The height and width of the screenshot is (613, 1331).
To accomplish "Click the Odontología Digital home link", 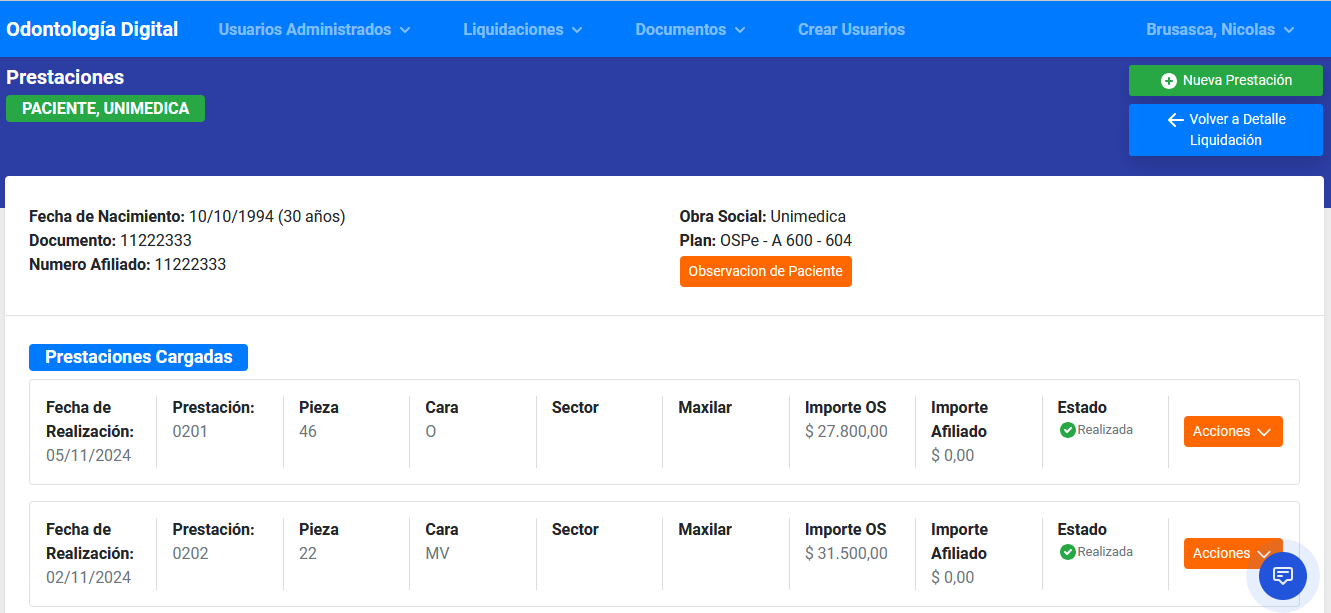I will point(92,29).
